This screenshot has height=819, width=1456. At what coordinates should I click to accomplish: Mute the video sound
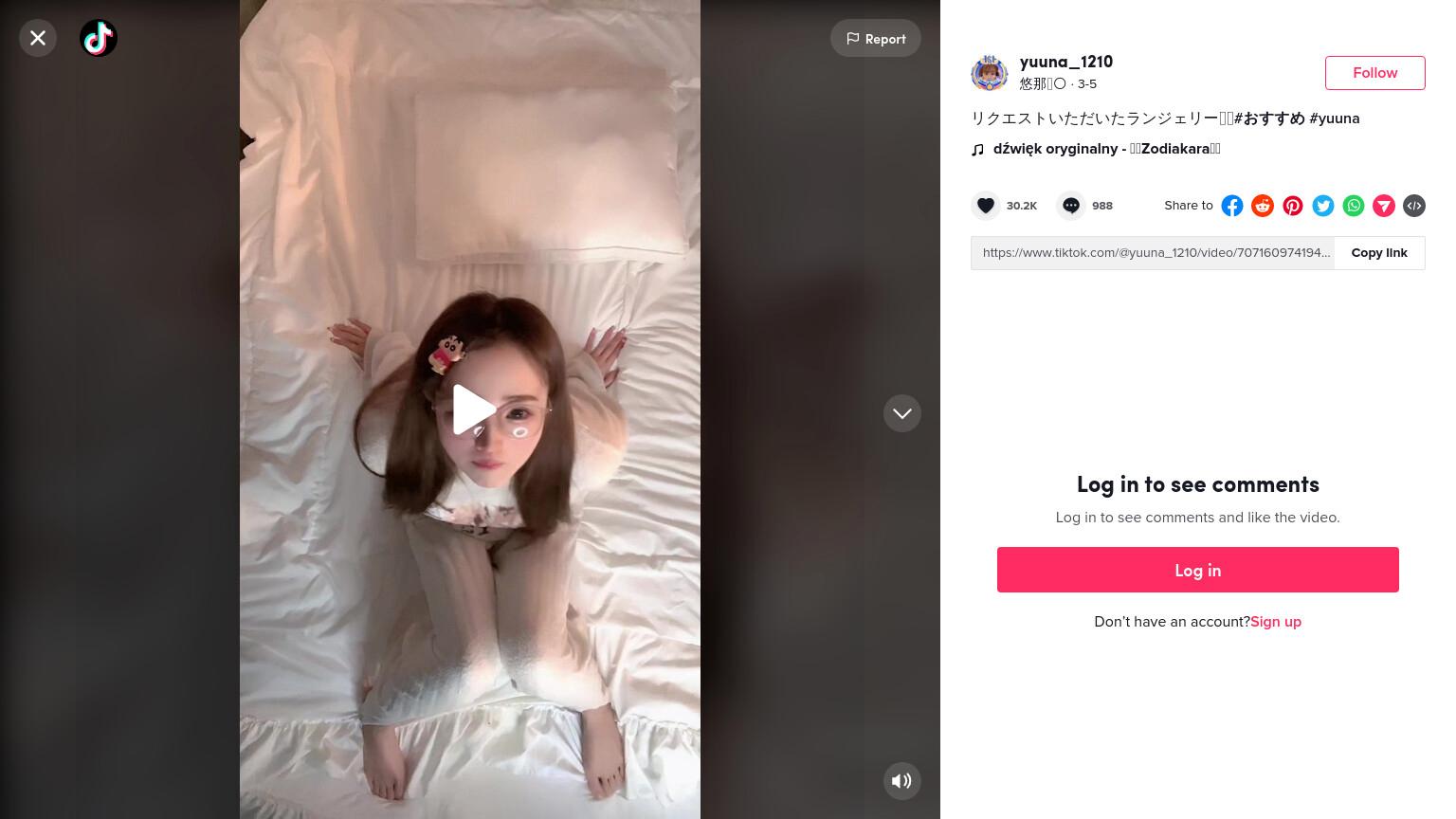pyautogui.click(x=902, y=781)
